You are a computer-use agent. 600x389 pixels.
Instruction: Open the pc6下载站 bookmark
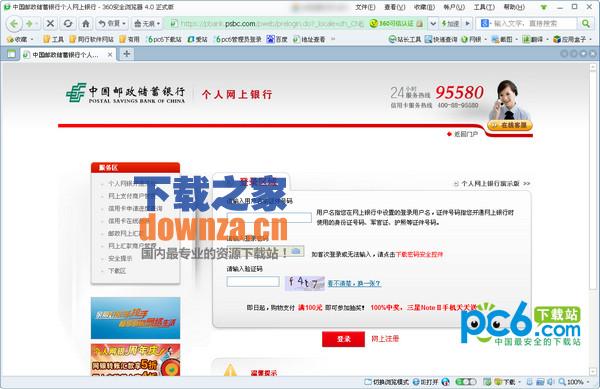pos(165,39)
